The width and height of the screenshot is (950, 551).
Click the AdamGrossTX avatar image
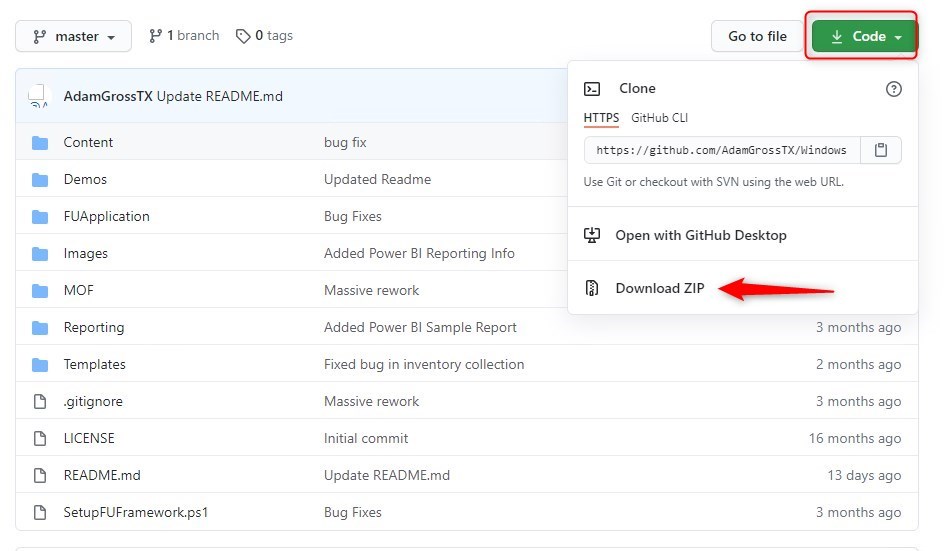38,96
